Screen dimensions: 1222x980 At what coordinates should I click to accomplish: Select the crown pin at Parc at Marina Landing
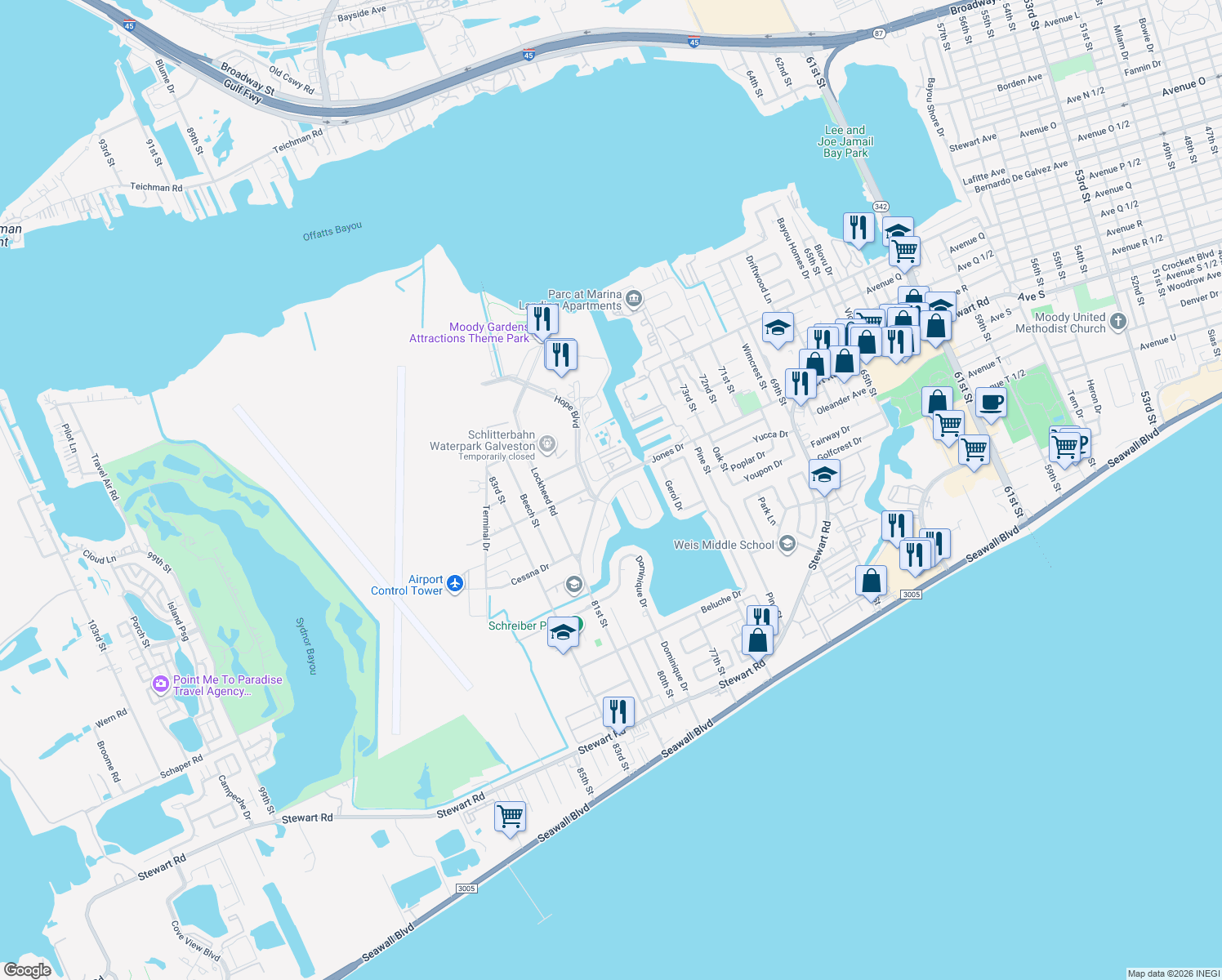[633, 299]
